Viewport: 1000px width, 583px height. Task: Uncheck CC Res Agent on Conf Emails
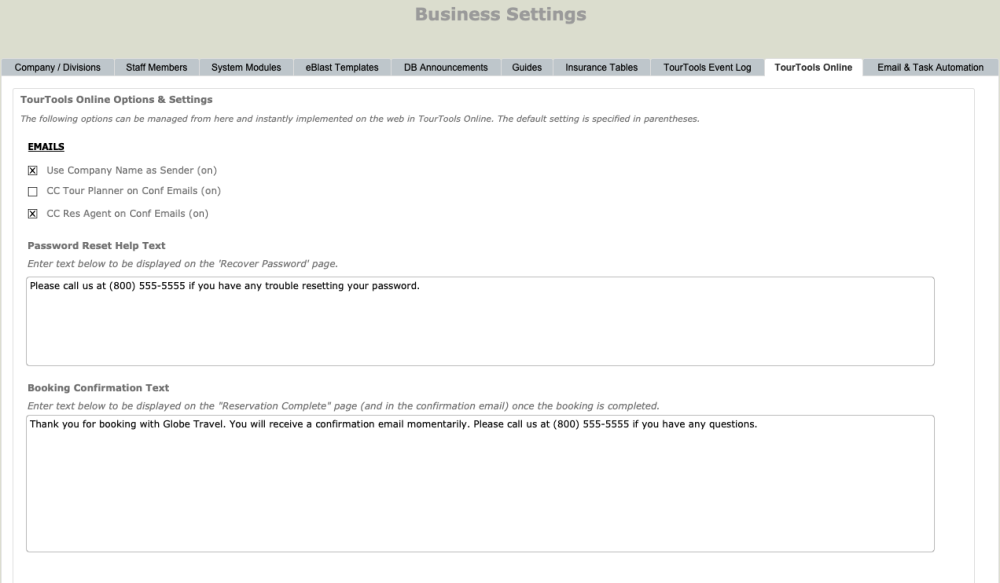(x=31, y=213)
